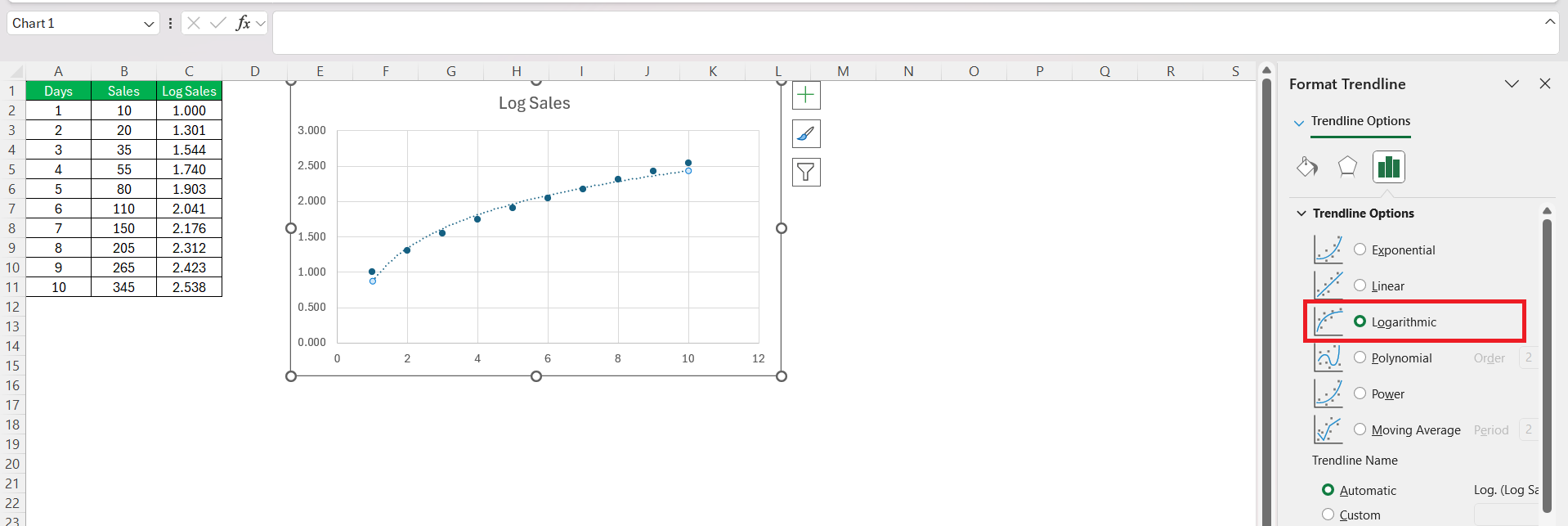This screenshot has height=526, width=1568.
Task: Click the 3.000 vertical axis label
Action: [311, 130]
